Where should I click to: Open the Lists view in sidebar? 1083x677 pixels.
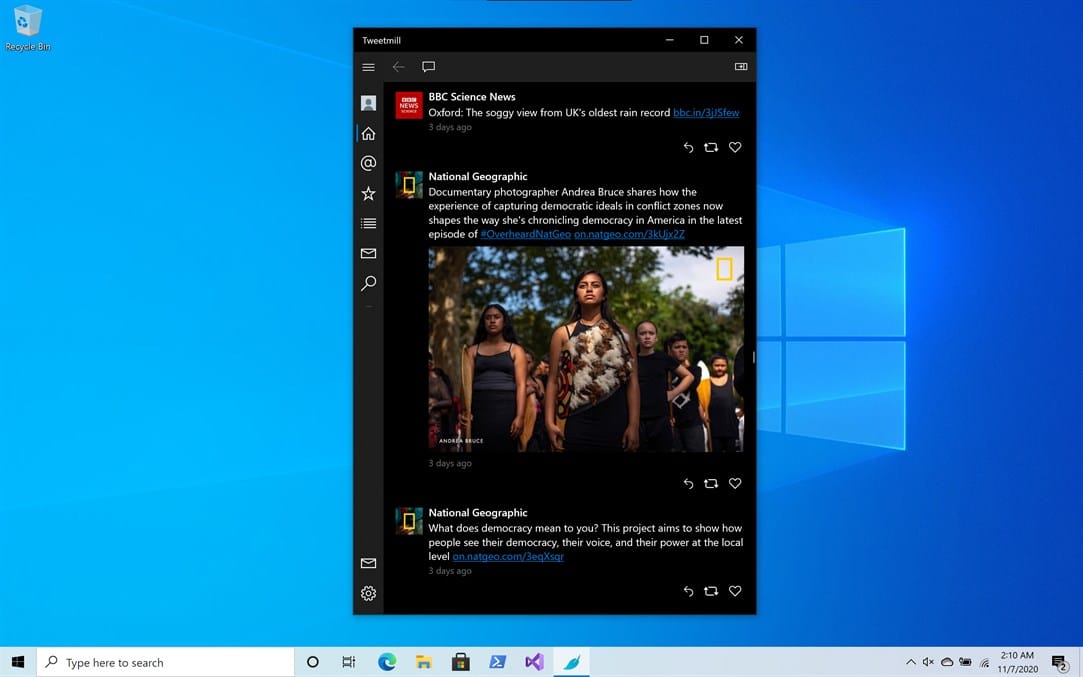tap(368, 223)
